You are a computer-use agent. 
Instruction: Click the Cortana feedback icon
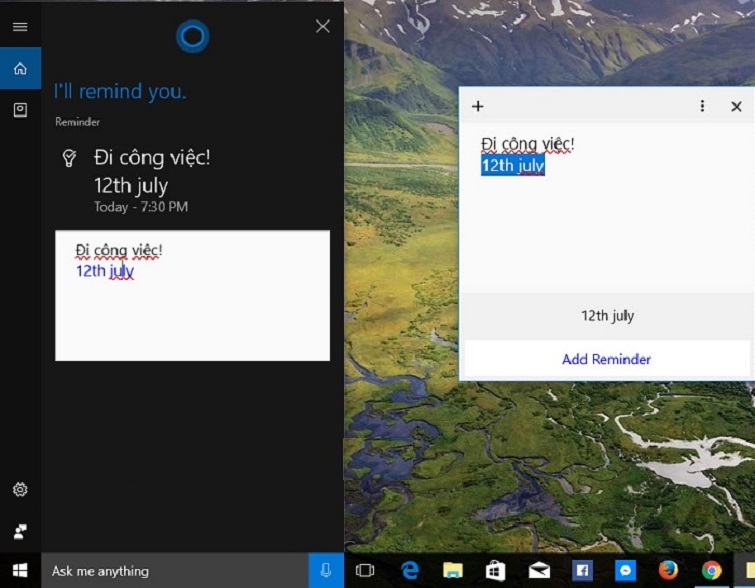click(x=20, y=531)
